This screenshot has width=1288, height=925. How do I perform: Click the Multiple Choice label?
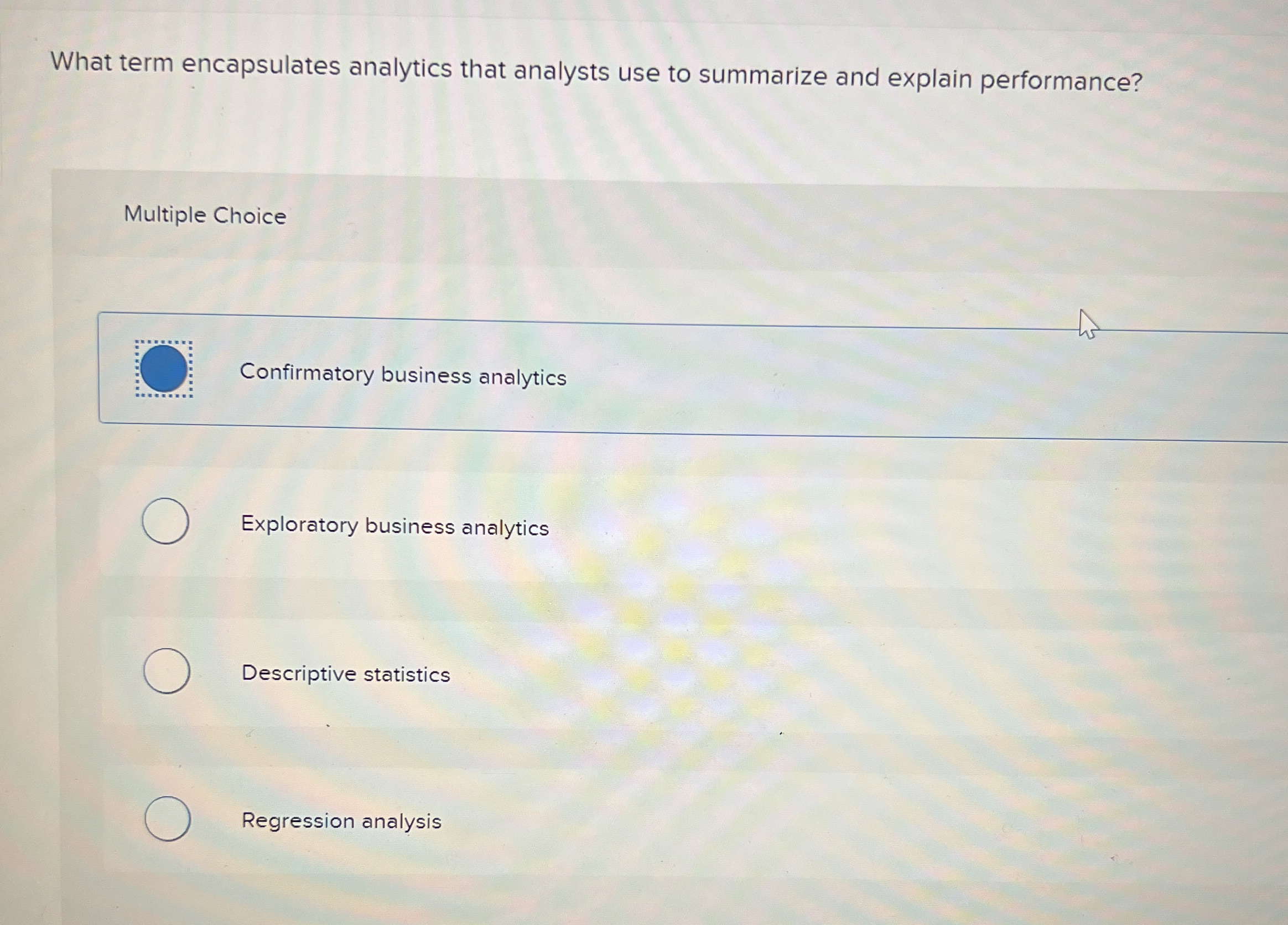[x=205, y=215]
